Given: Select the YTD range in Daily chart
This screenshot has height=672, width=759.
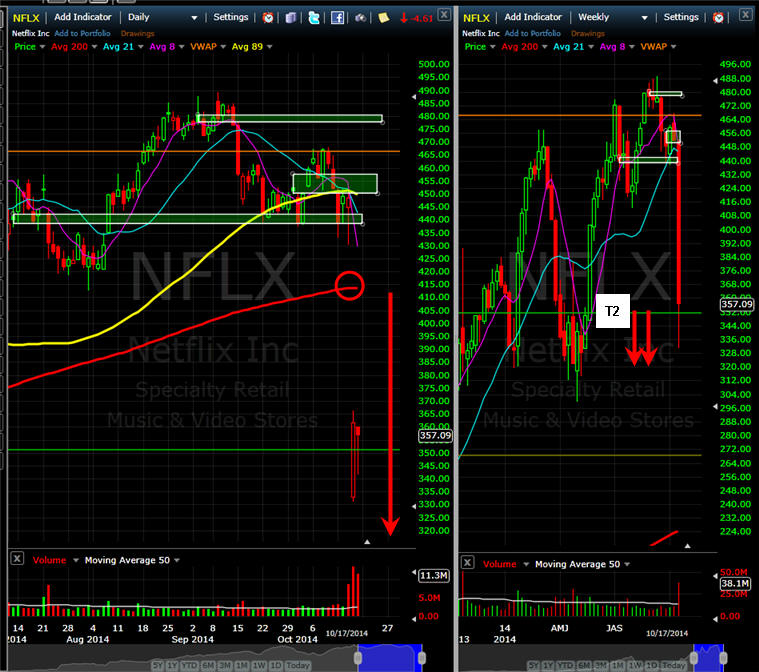Looking at the screenshot, I should (189, 665).
